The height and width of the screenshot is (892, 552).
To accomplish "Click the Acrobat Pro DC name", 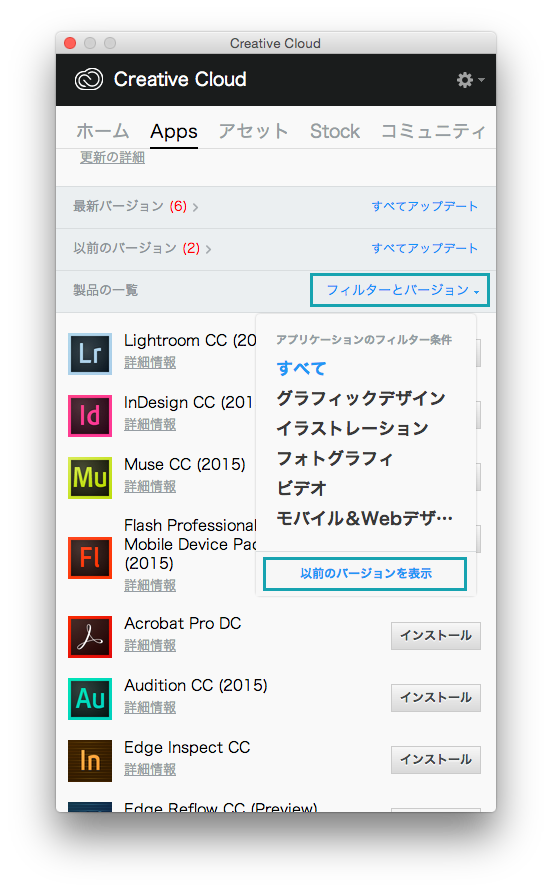I will click(x=183, y=623).
